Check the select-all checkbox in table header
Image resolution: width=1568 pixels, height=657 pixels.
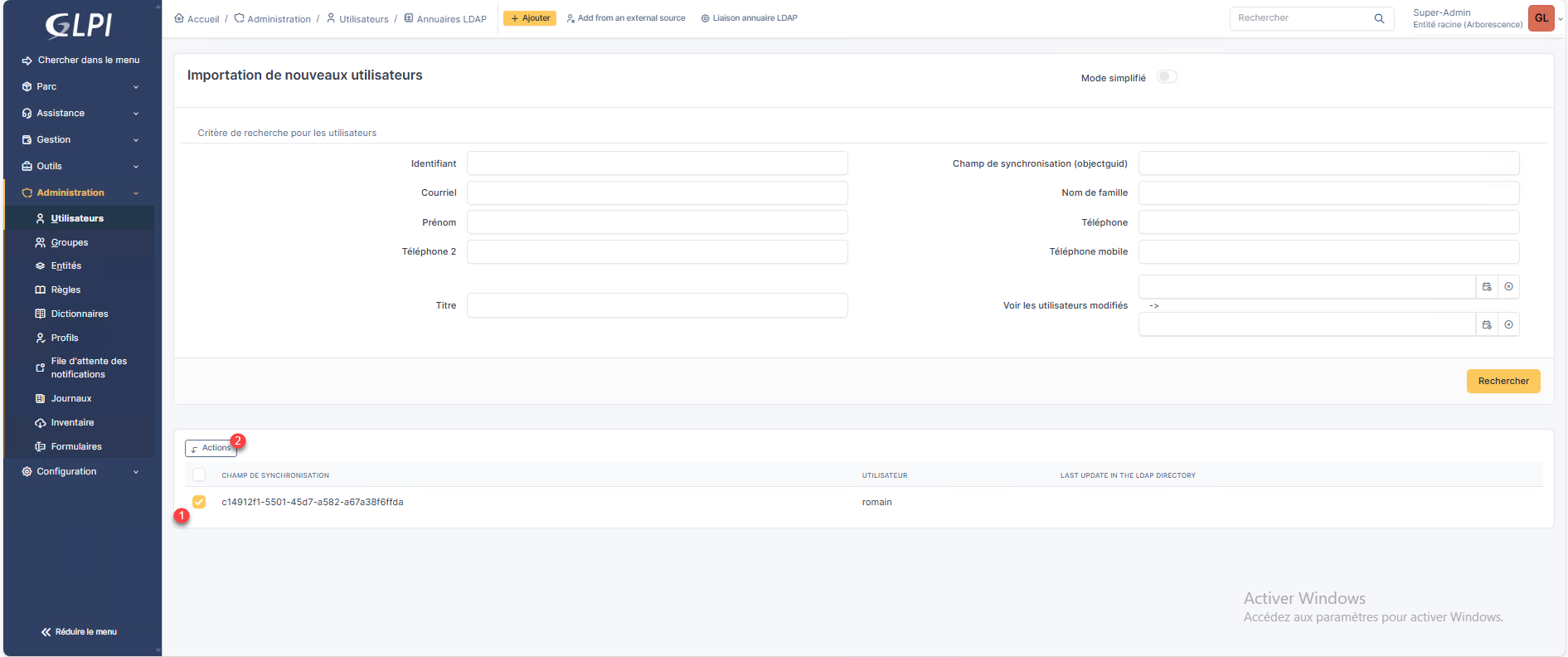(x=199, y=475)
